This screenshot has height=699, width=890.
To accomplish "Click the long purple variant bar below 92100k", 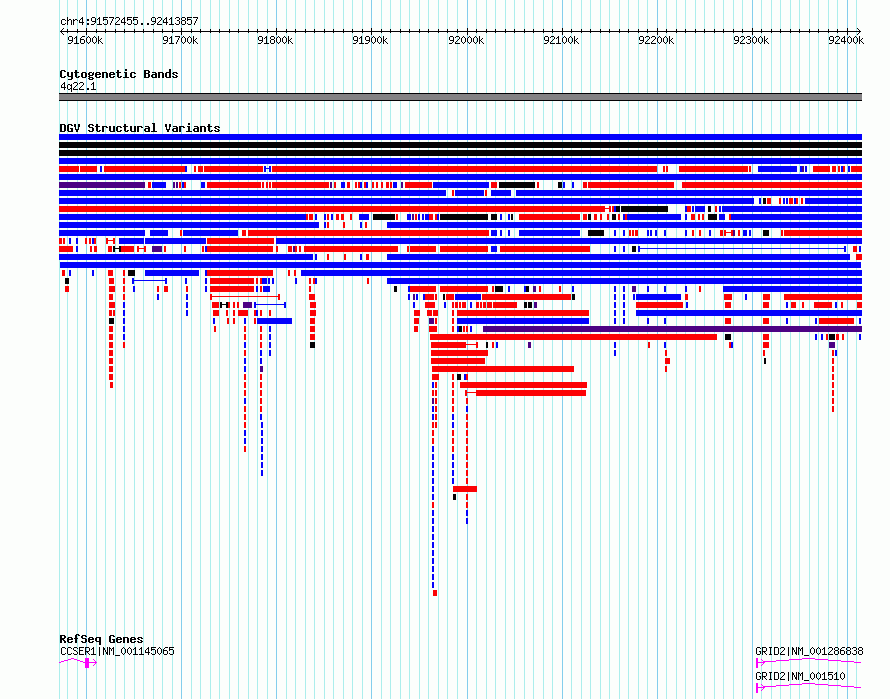I will pos(673,329).
